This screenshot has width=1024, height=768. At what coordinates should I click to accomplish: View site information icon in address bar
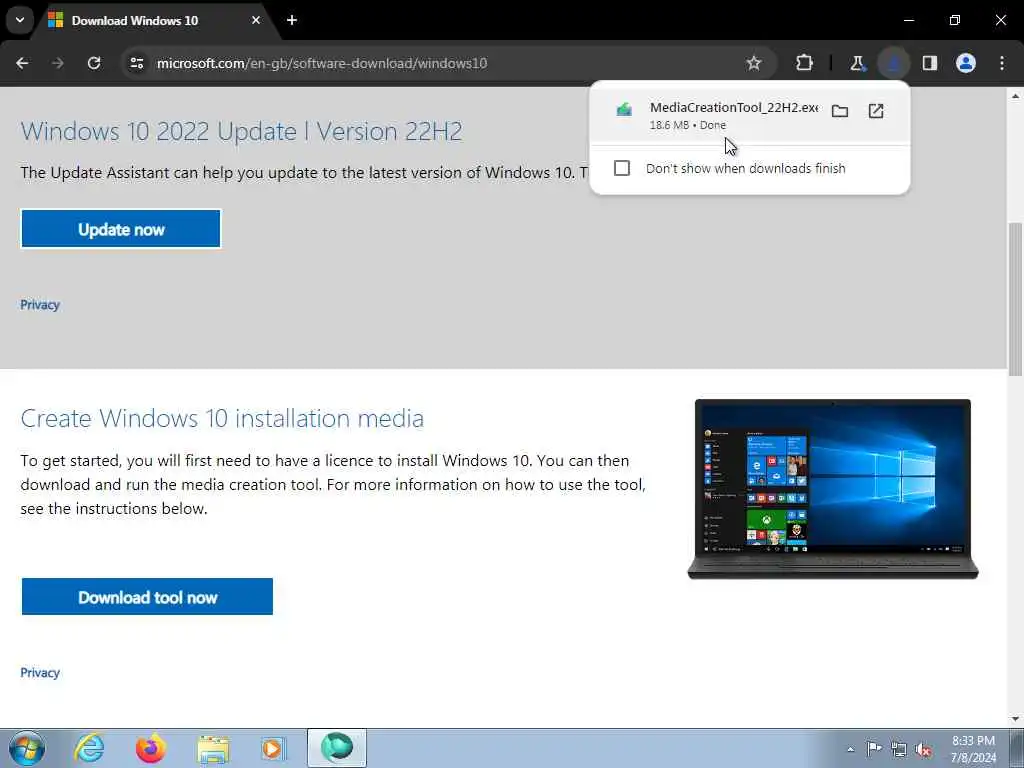pos(136,63)
